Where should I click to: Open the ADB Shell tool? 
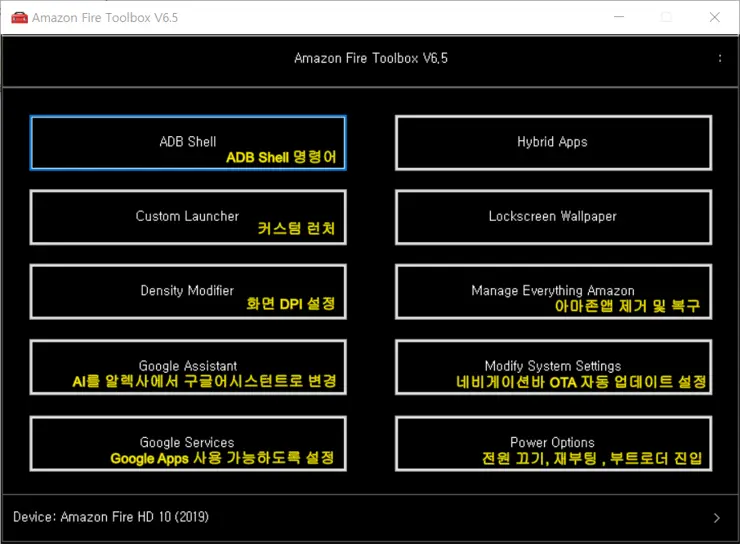(x=188, y=142)
